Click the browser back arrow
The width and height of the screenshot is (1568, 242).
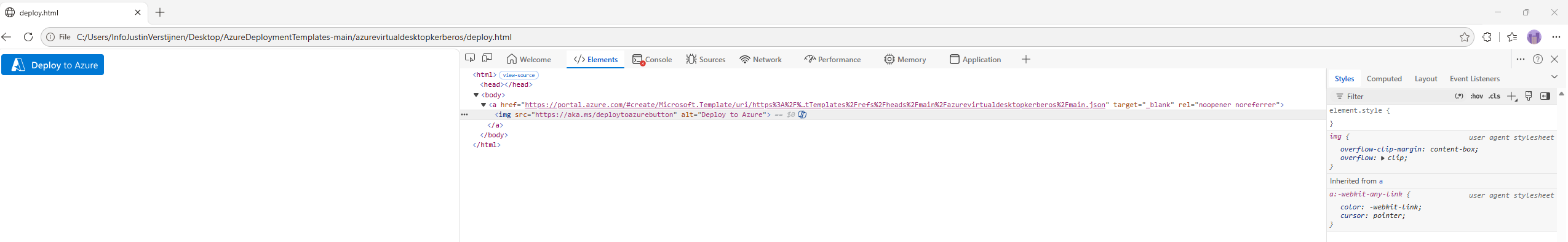coord(7,37)
